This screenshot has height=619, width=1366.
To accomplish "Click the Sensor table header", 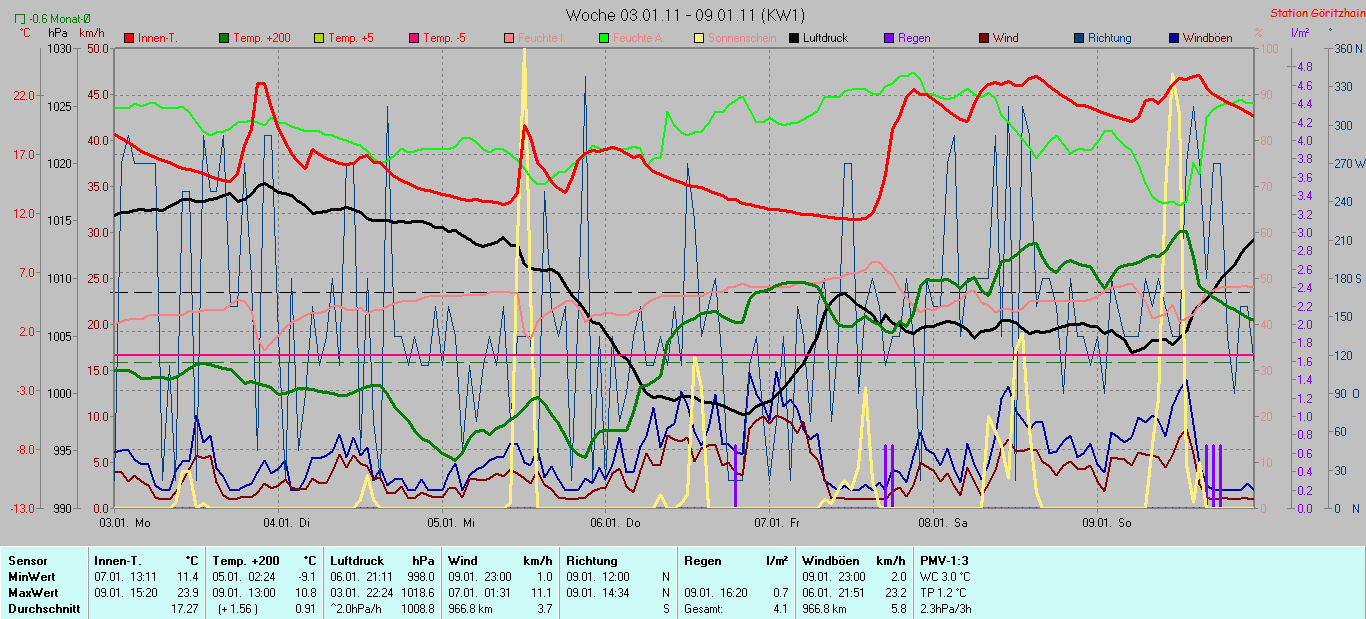I will pyautogui.click(x=27, y=561).
